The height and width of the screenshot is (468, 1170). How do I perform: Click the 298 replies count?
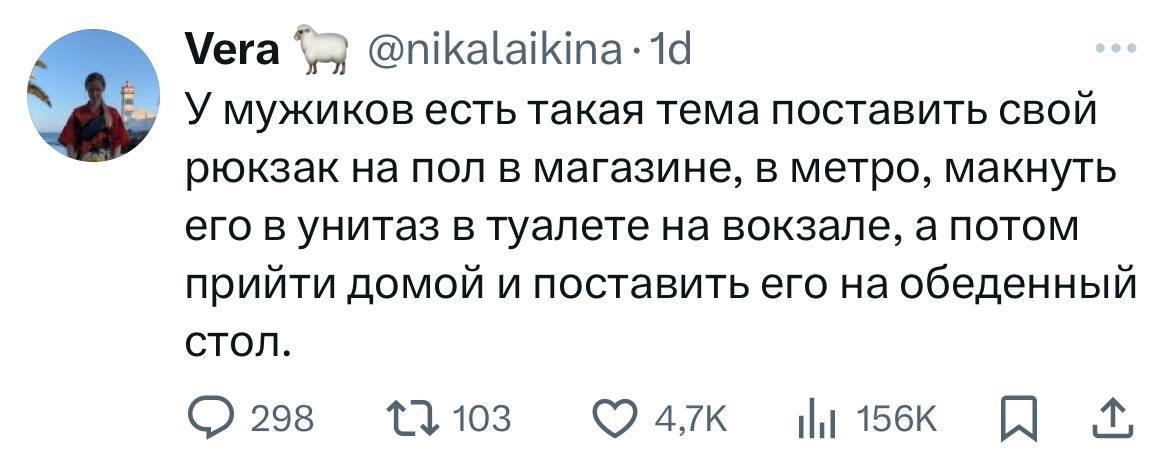pos(281,418)
